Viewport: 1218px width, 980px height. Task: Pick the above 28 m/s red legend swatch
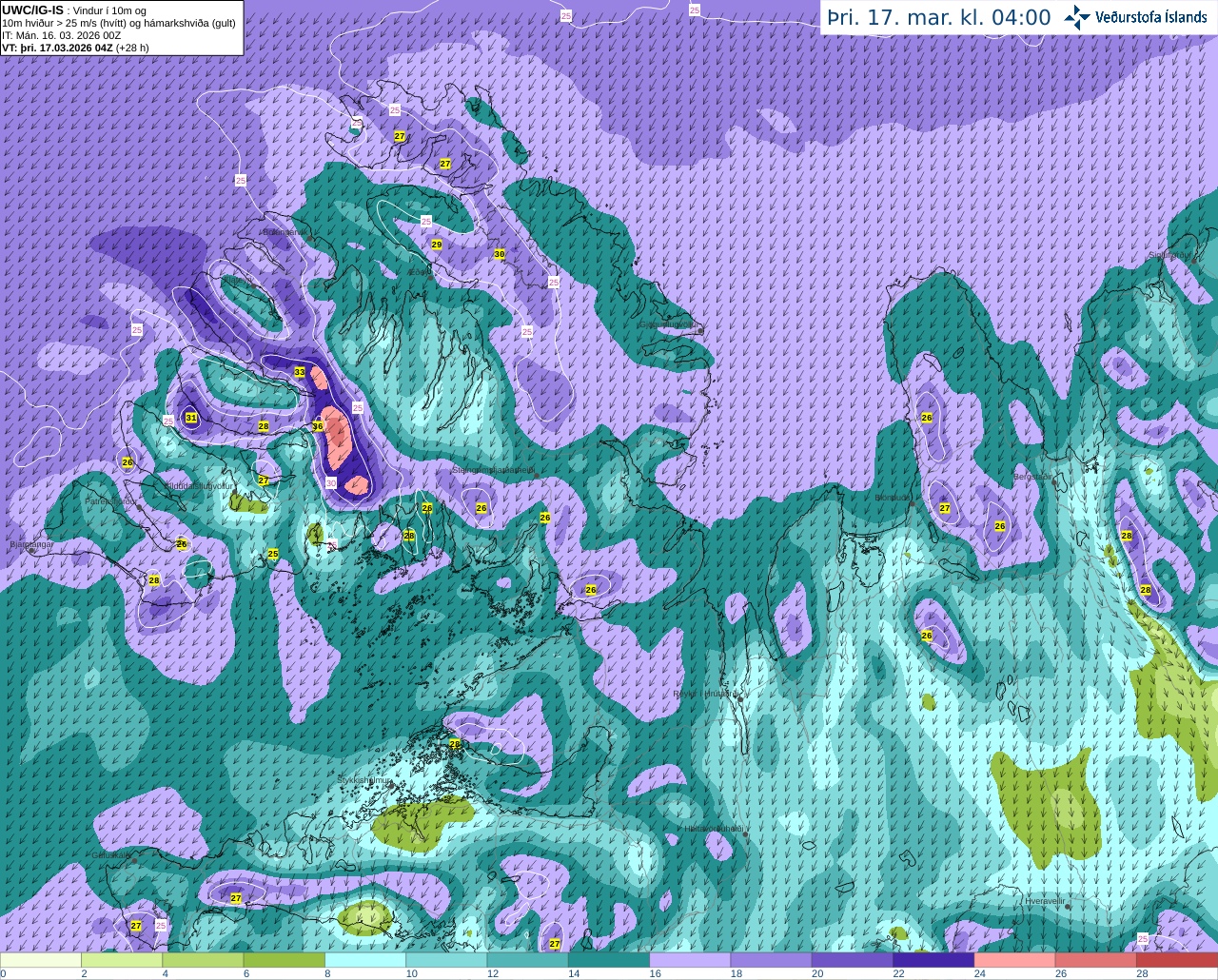pos(1177,959)
